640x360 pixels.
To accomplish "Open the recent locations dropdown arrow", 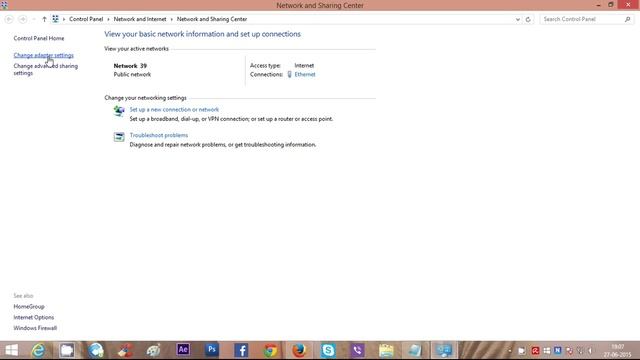I will click(34, 19).
